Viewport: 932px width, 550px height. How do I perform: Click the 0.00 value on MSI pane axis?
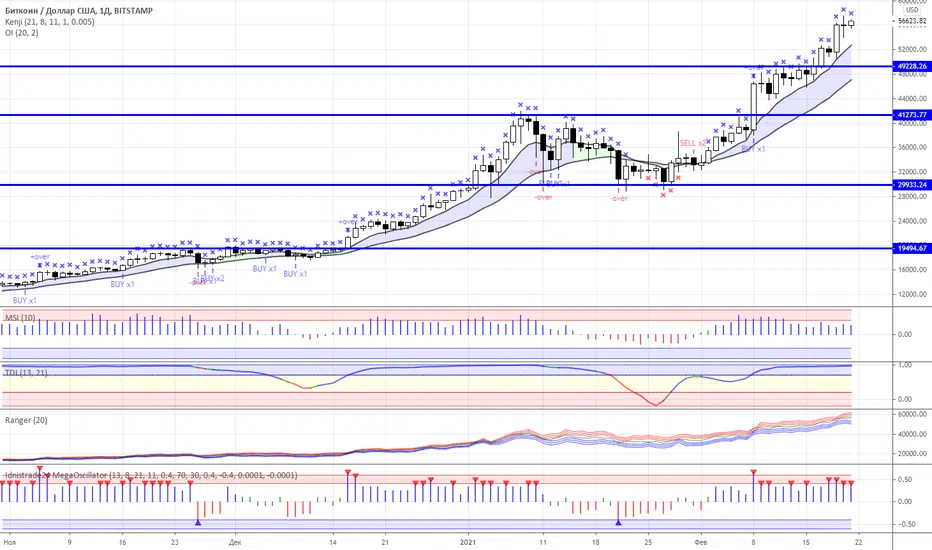click(905, 335)
